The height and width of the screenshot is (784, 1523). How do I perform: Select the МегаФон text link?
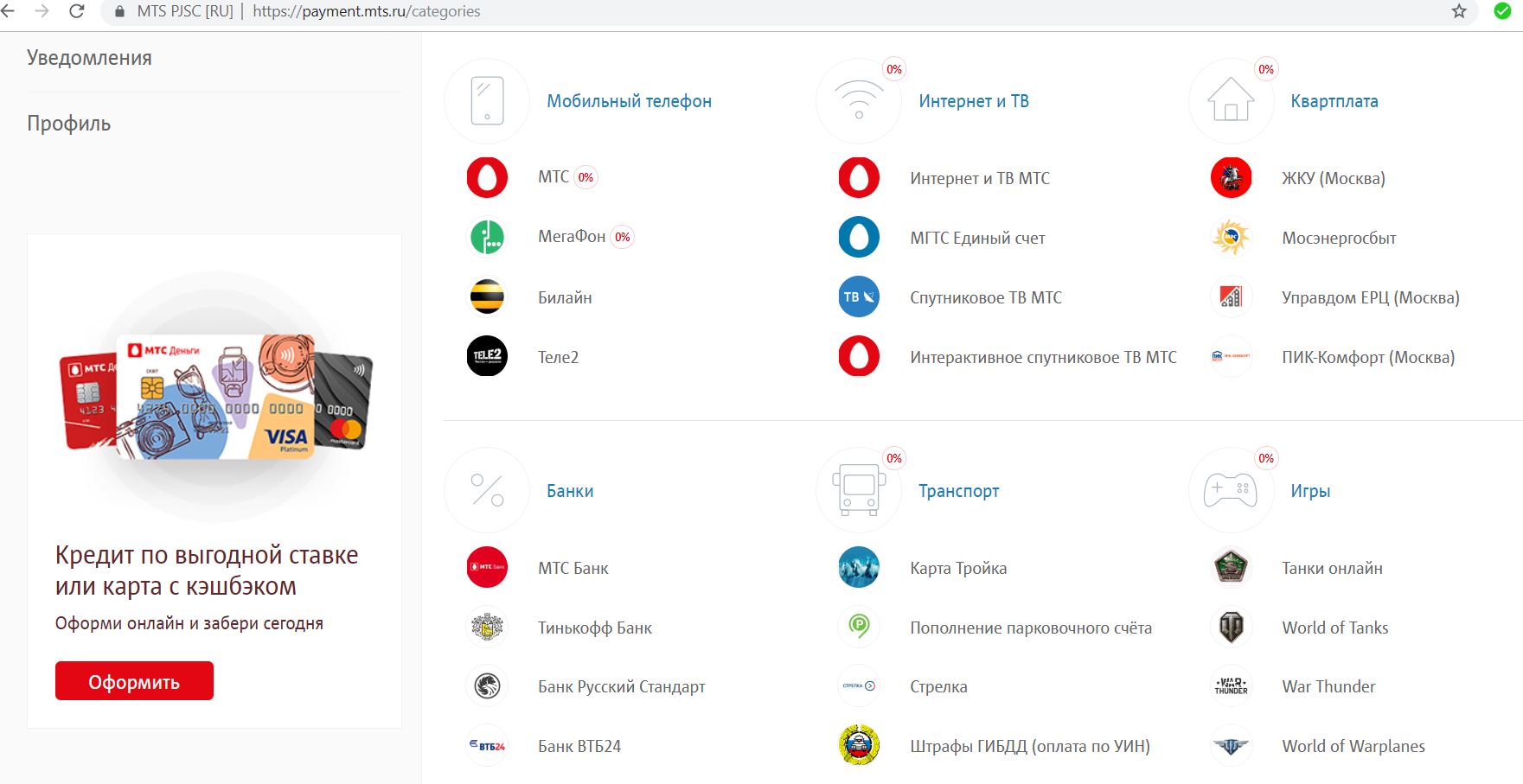[x=572, y=237]
